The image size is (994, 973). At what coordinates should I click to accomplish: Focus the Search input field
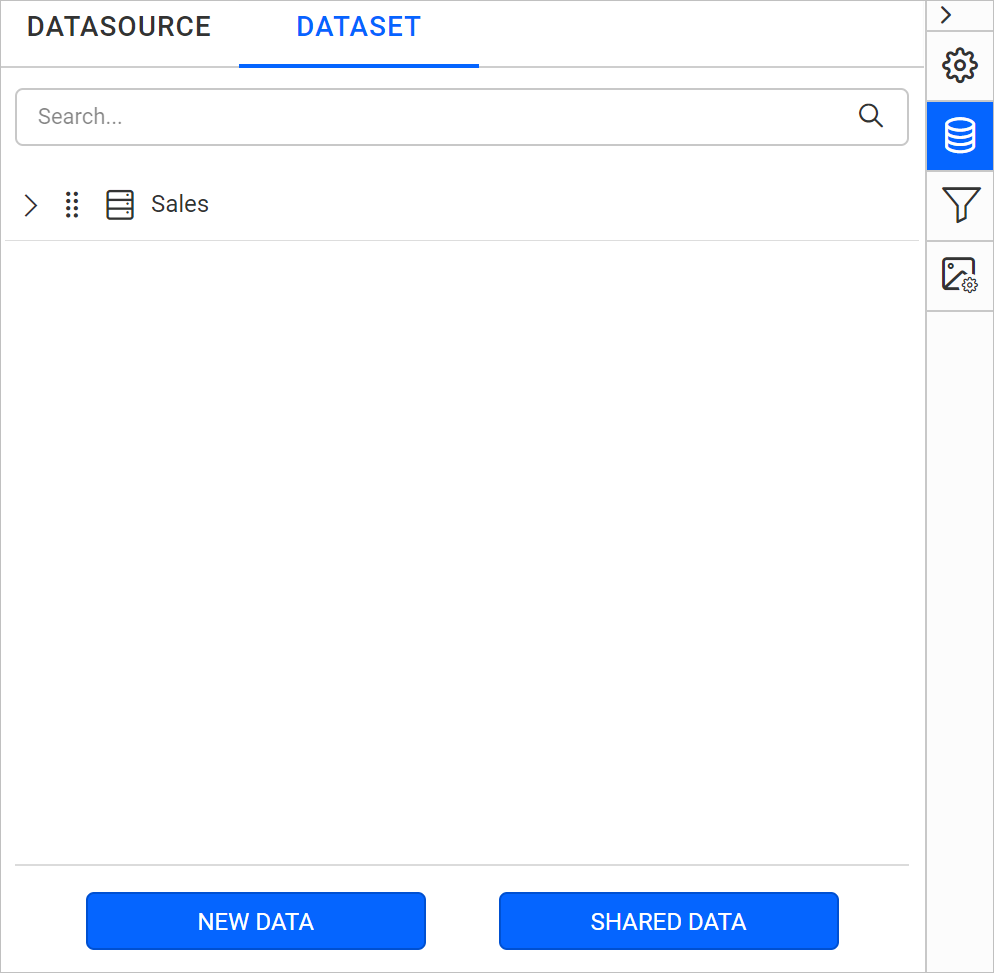pos(462,117)
